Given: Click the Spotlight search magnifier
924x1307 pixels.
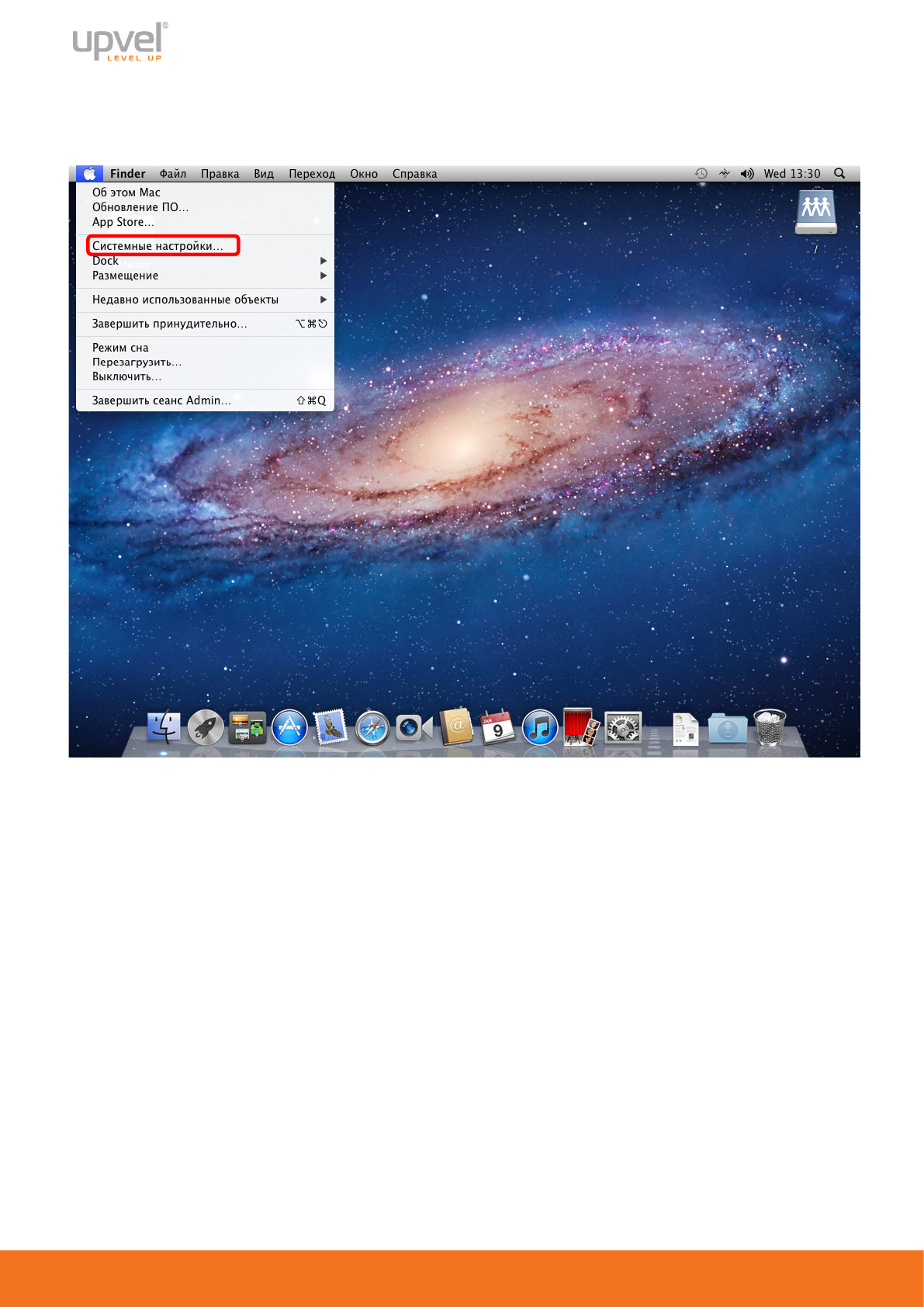Looking at the screenshot, I should tap(839, 174).
